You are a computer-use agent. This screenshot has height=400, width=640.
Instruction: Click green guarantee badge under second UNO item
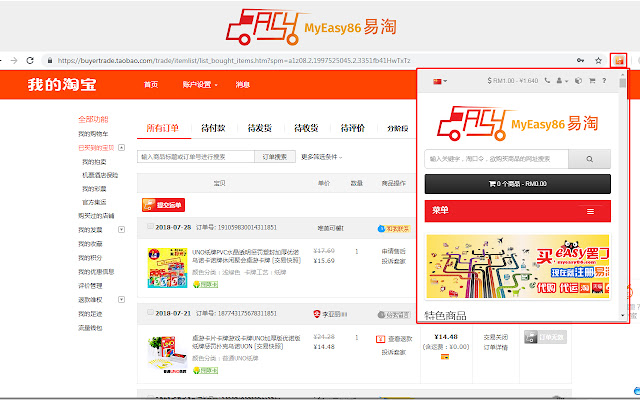pyautogui.click(x=205, y=370)
